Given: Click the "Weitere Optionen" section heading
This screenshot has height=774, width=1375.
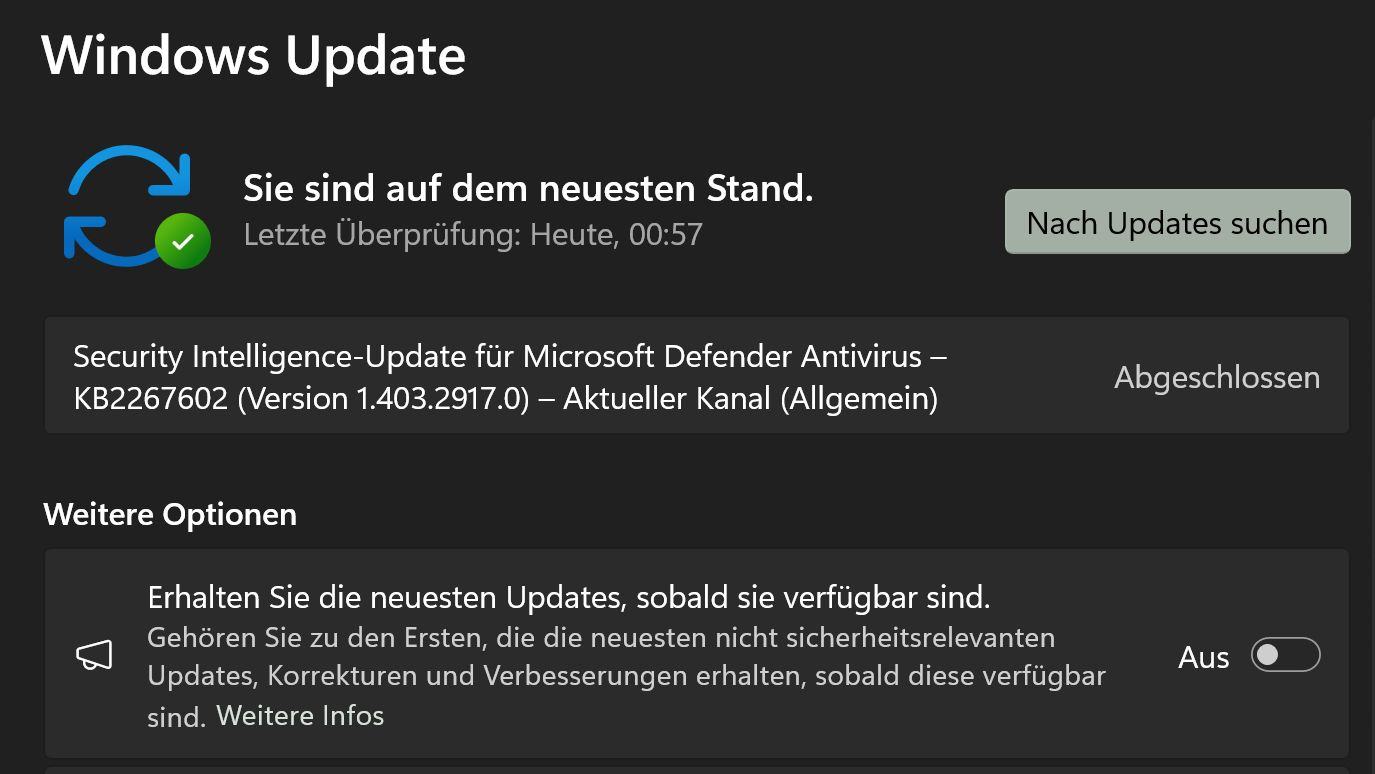Looking at the screenshot, I should click(x=170, y=514).
